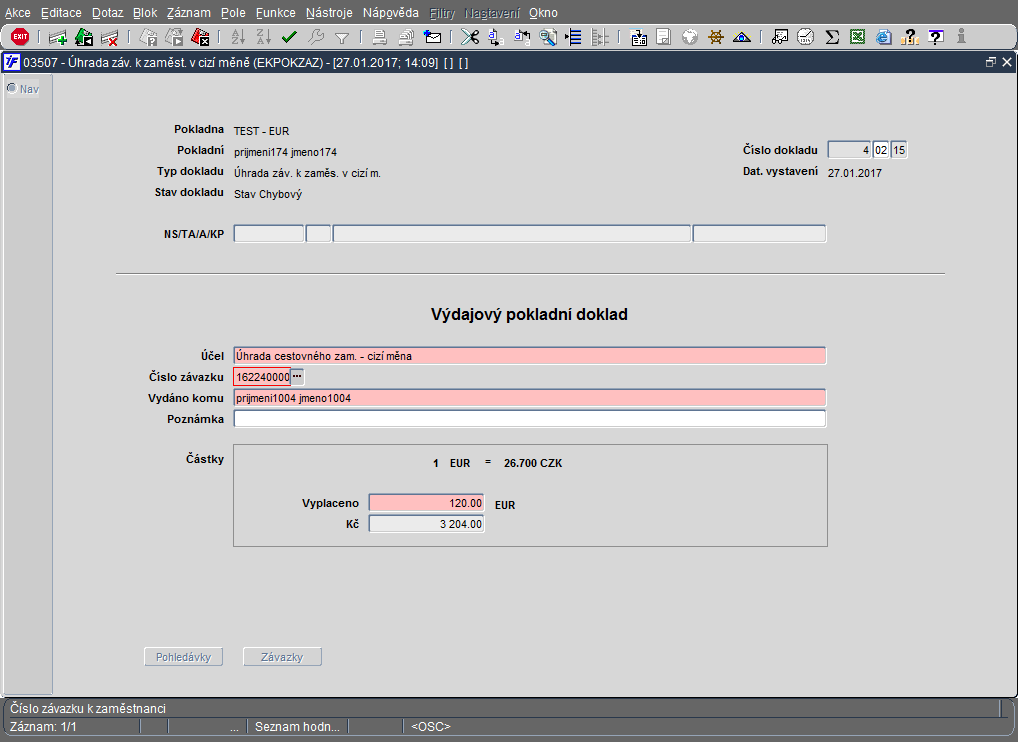Click the first NS/TA/A/KP field
1018x742 pixels.
click(x=268, y=234)
